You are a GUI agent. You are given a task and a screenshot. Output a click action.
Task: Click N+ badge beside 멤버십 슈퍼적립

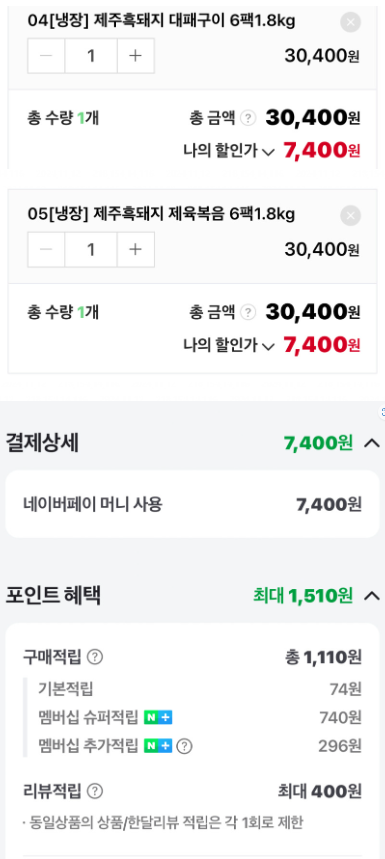(x=158, y=717)
